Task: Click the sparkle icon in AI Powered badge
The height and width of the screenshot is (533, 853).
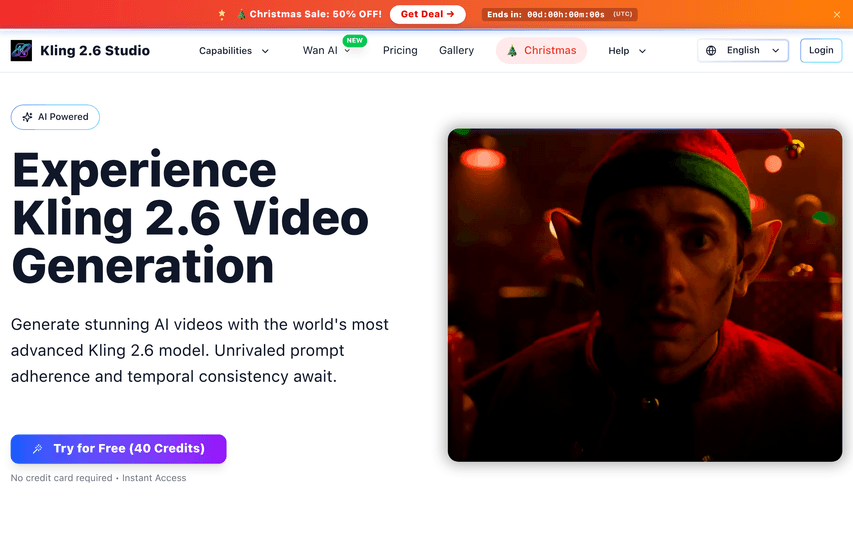Action: pyautogui.click(x=27, y=117)
